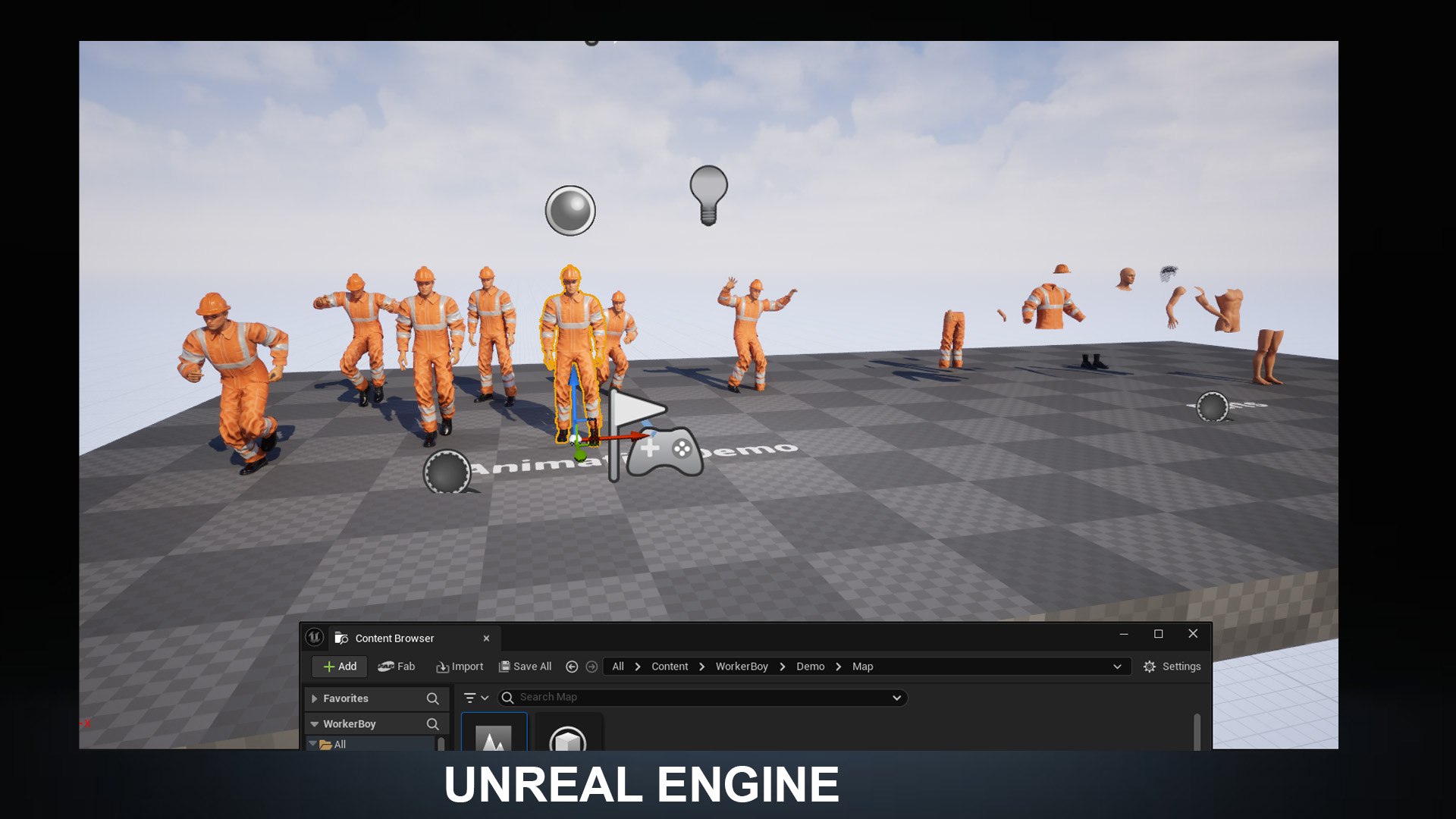Collapse the WorkerBoy section
Screen dimensions: 1456x819
(314, 724)
